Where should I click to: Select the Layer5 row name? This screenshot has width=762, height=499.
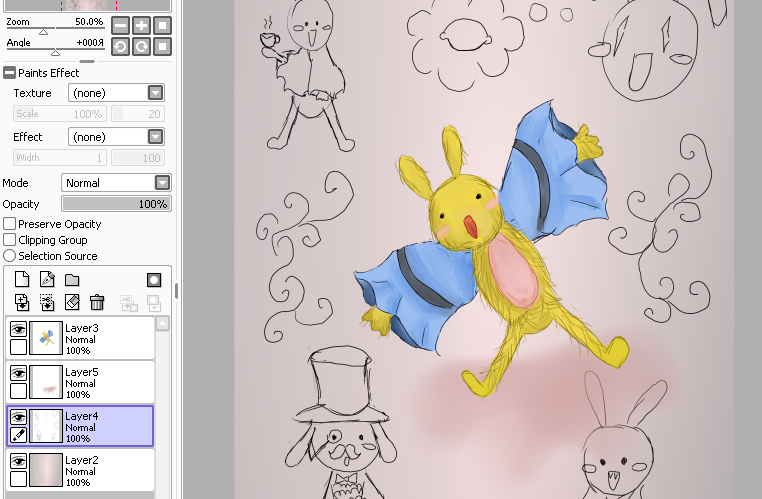point(82,372)
